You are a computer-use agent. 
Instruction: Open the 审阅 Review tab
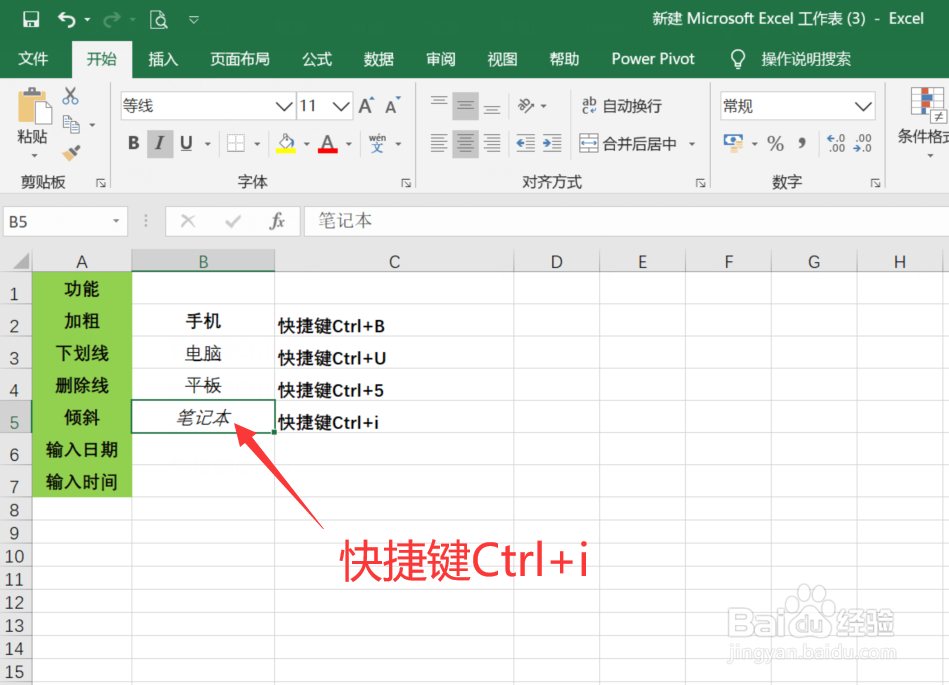coord(441,59)
